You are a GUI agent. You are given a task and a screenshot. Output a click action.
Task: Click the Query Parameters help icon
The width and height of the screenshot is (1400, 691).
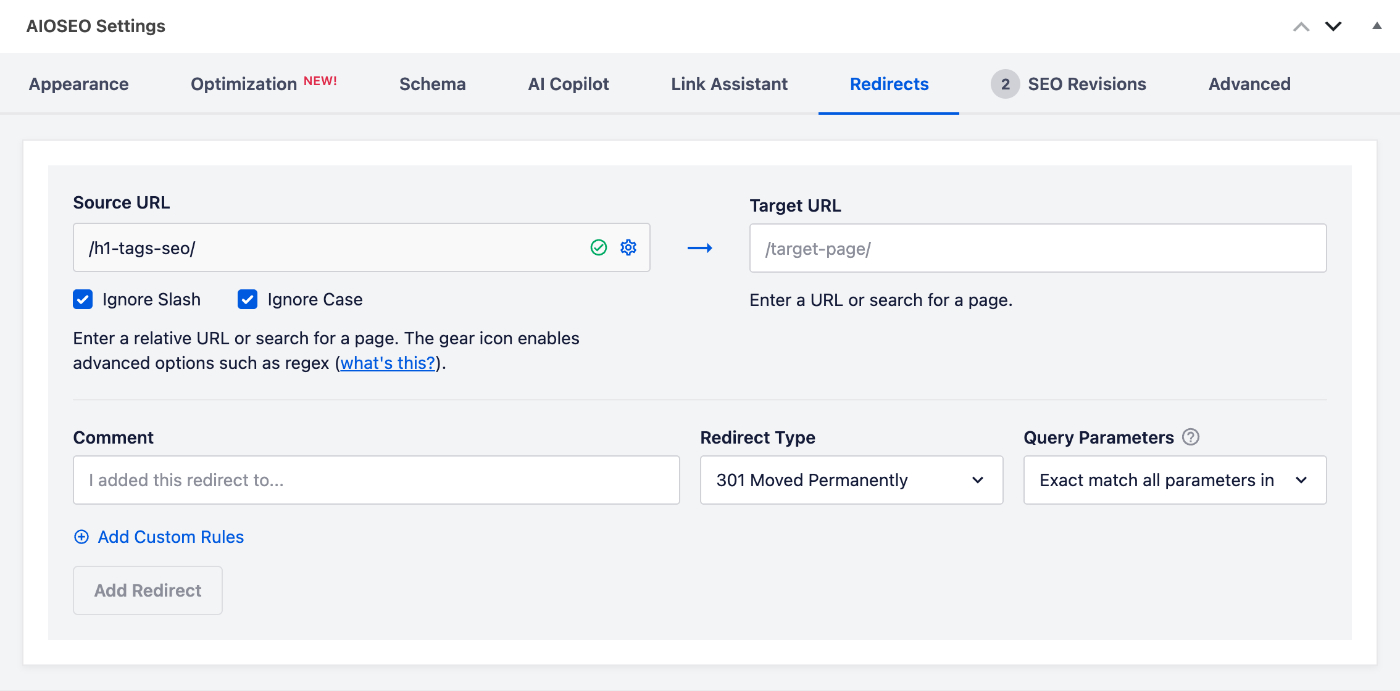point(1190,437)
